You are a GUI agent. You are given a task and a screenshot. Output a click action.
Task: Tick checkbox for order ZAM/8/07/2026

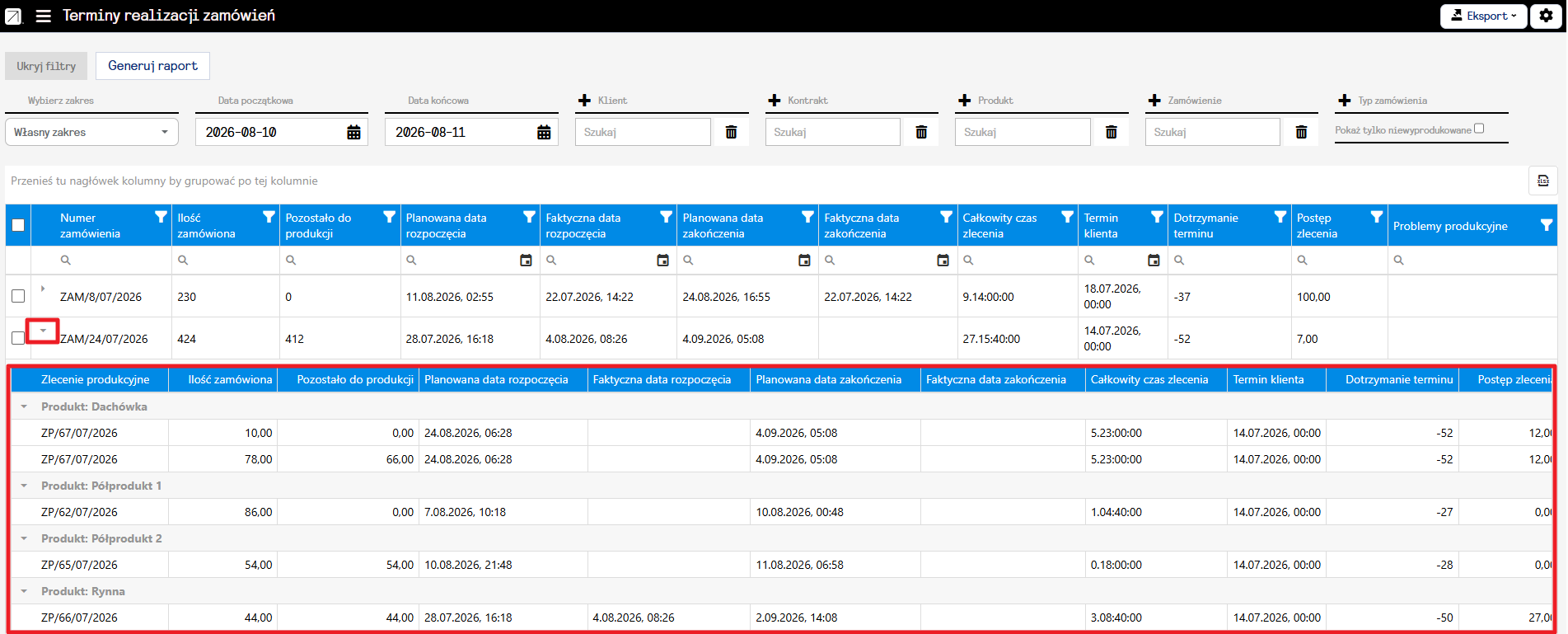18,296
